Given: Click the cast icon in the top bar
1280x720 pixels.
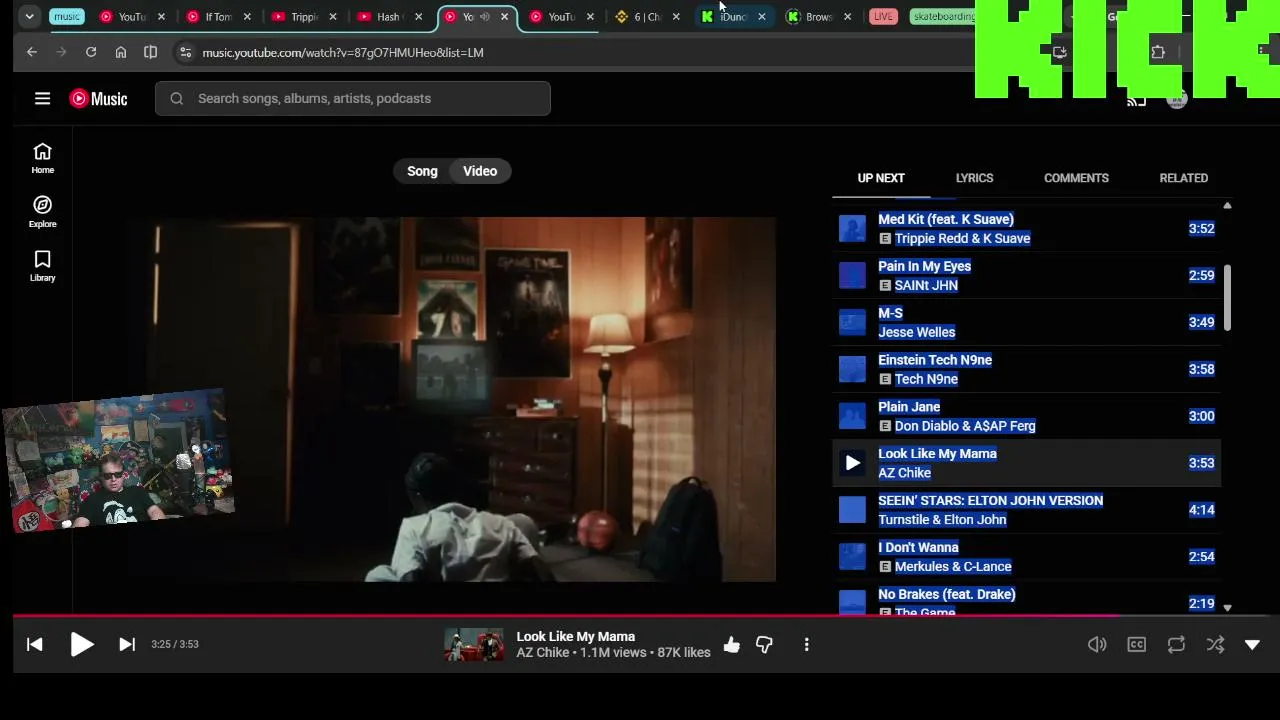Looking at the screenshot, I should pos(1137,100).
